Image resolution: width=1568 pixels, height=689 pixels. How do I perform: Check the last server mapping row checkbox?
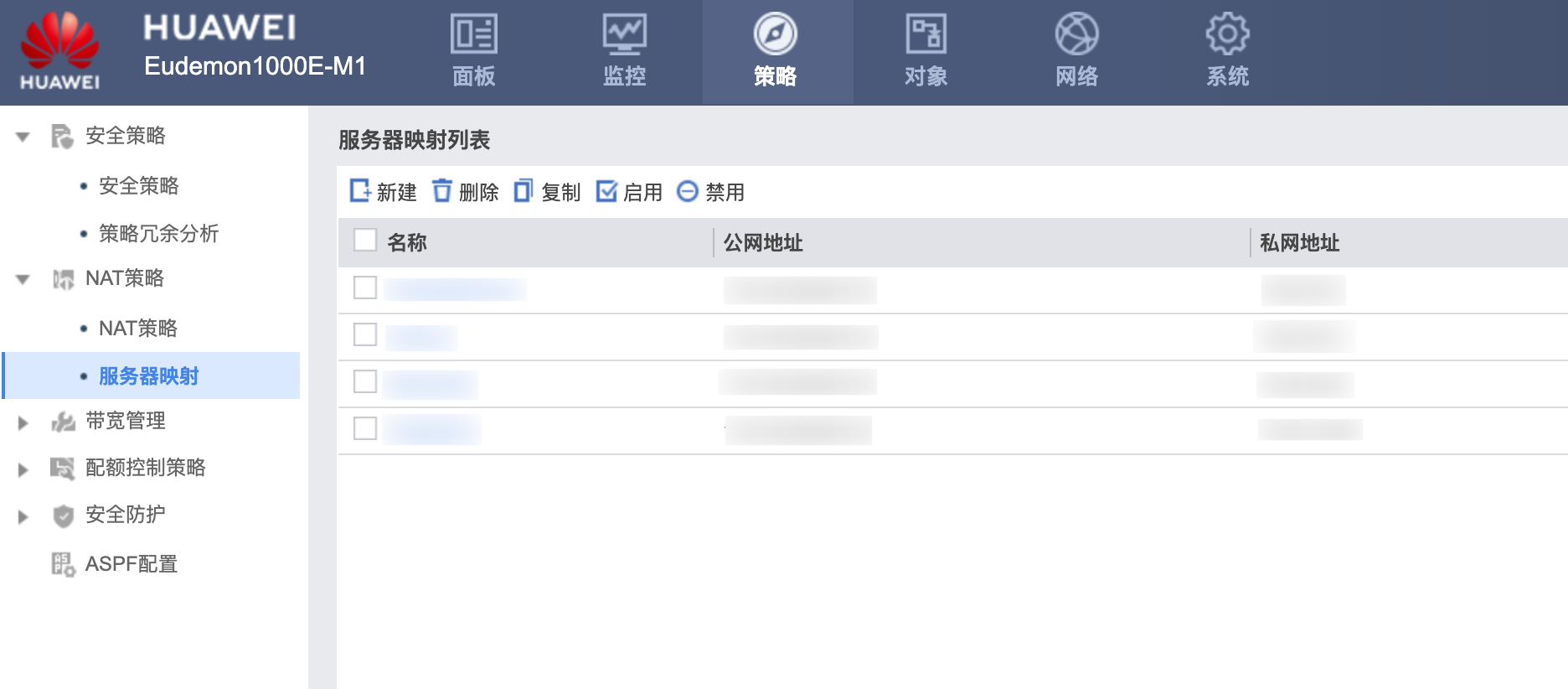tap(365, 428)
